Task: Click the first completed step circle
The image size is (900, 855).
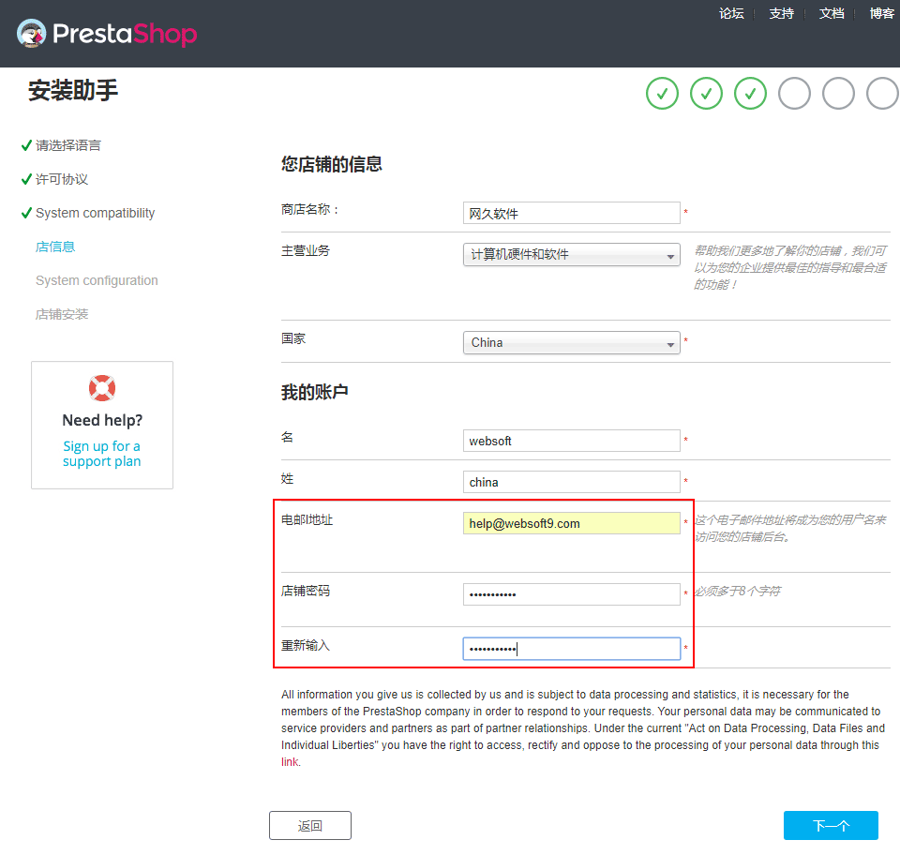Action: (x=662, y=93)
